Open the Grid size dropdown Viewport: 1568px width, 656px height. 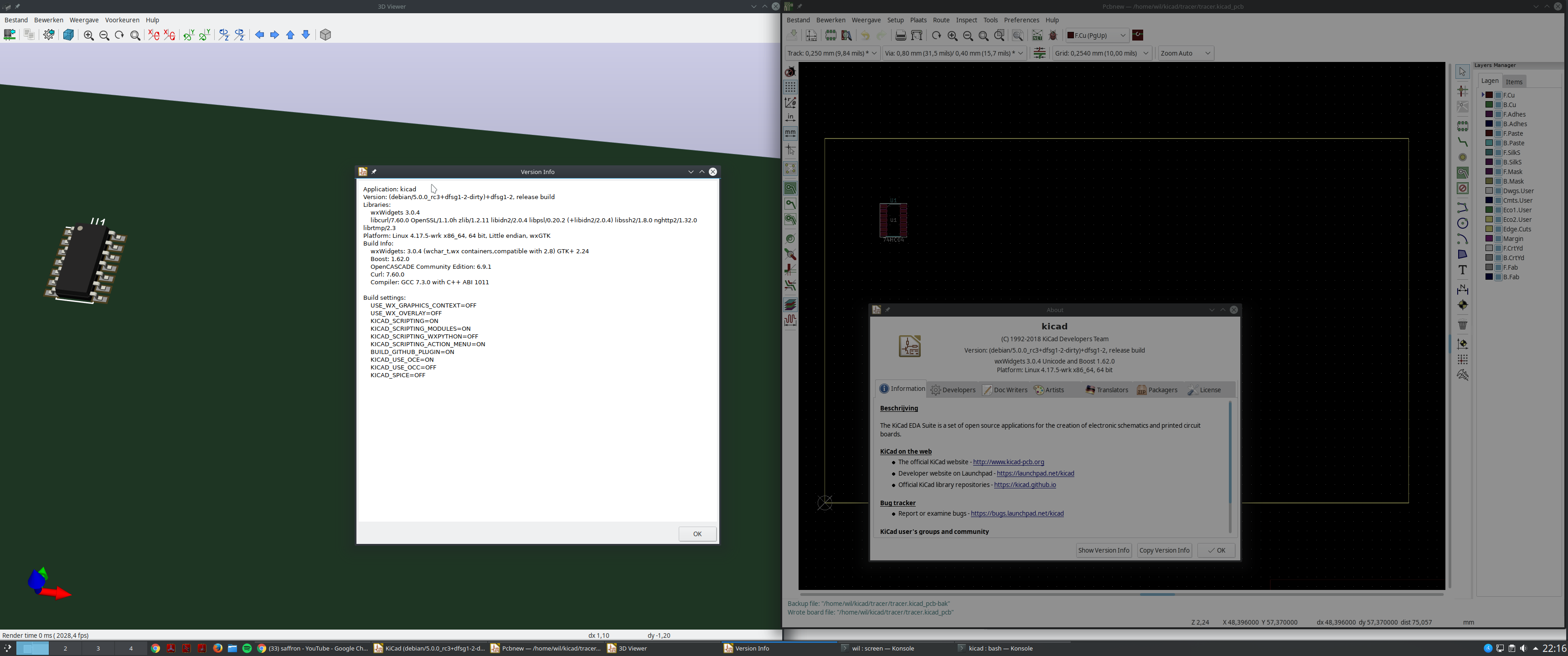[1102, 53]
